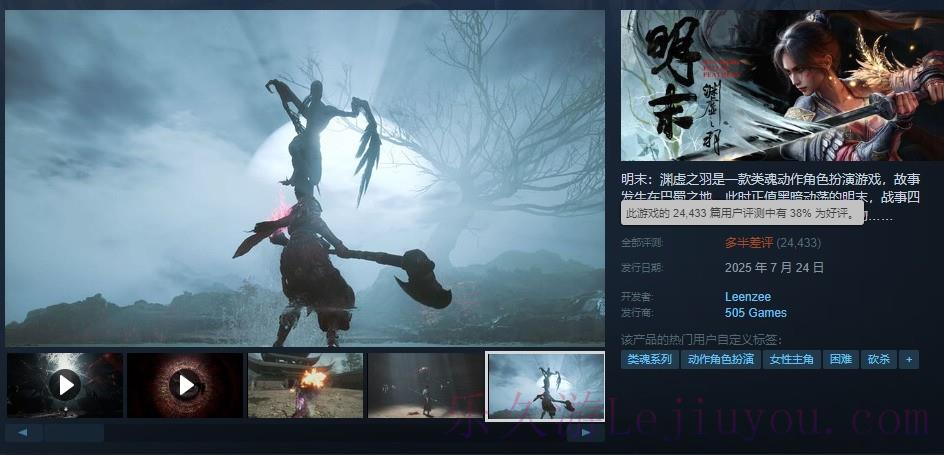Open the 砍杀 tag
Viewport: 944px width, 455px height.
tap(878, 360)
